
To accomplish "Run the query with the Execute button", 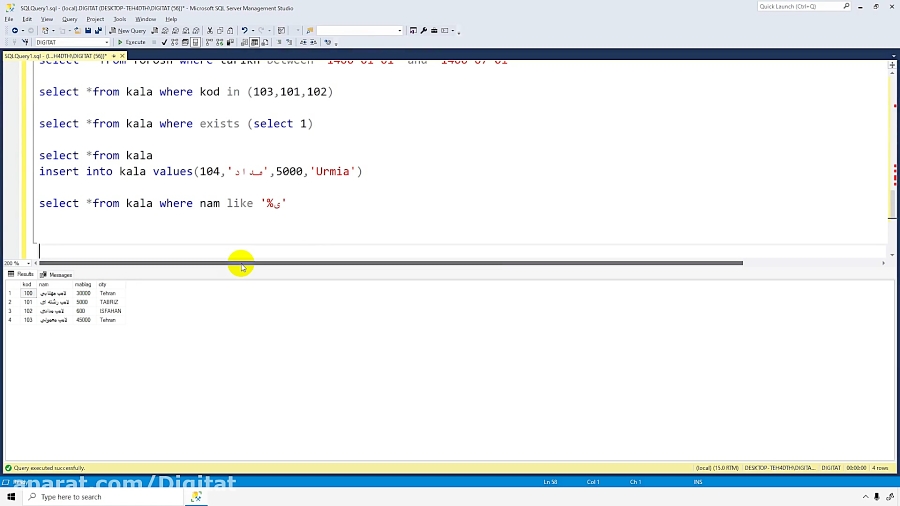I will (132, 42).
